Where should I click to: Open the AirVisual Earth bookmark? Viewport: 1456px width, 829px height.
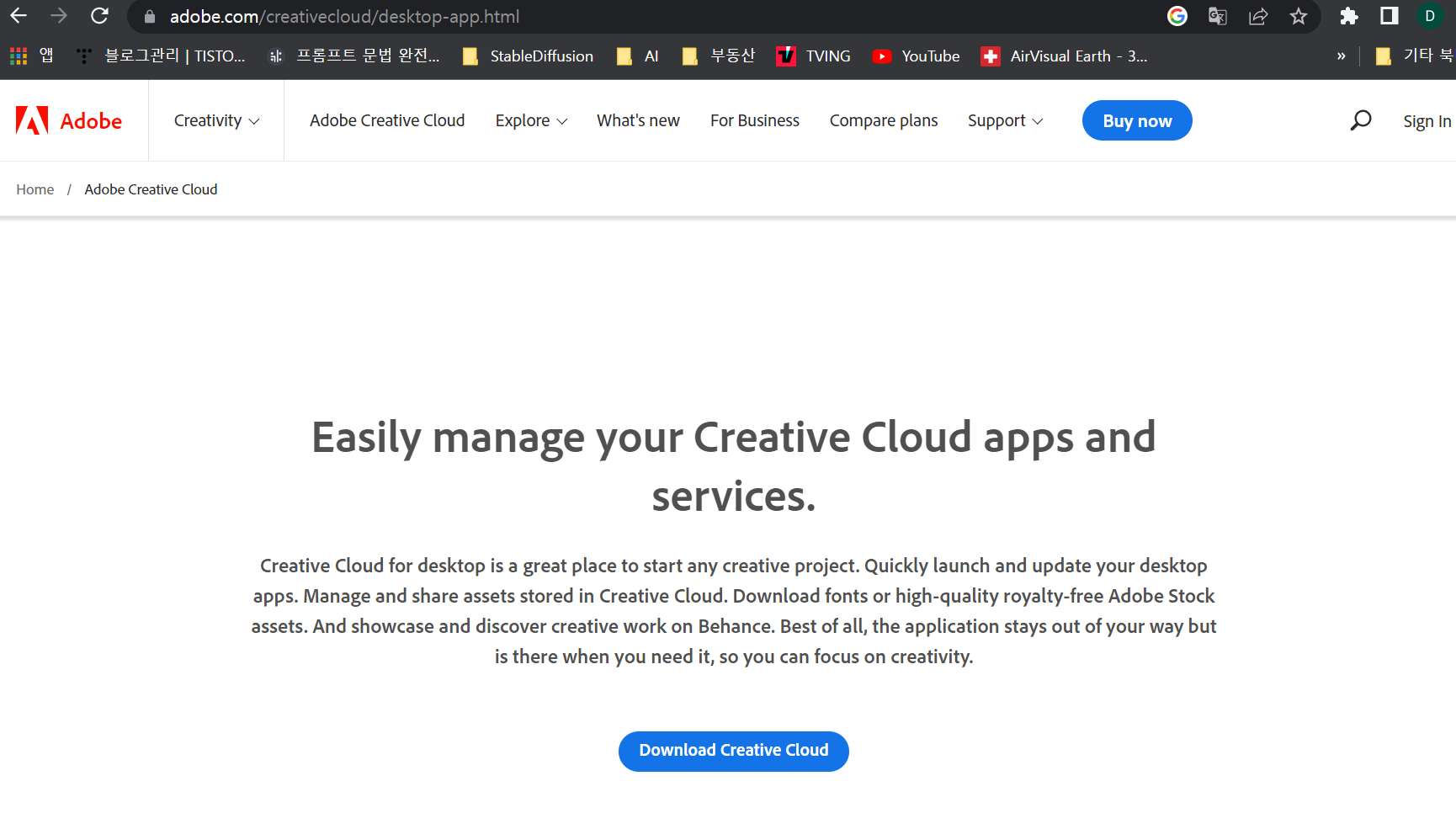[1064, 56]
